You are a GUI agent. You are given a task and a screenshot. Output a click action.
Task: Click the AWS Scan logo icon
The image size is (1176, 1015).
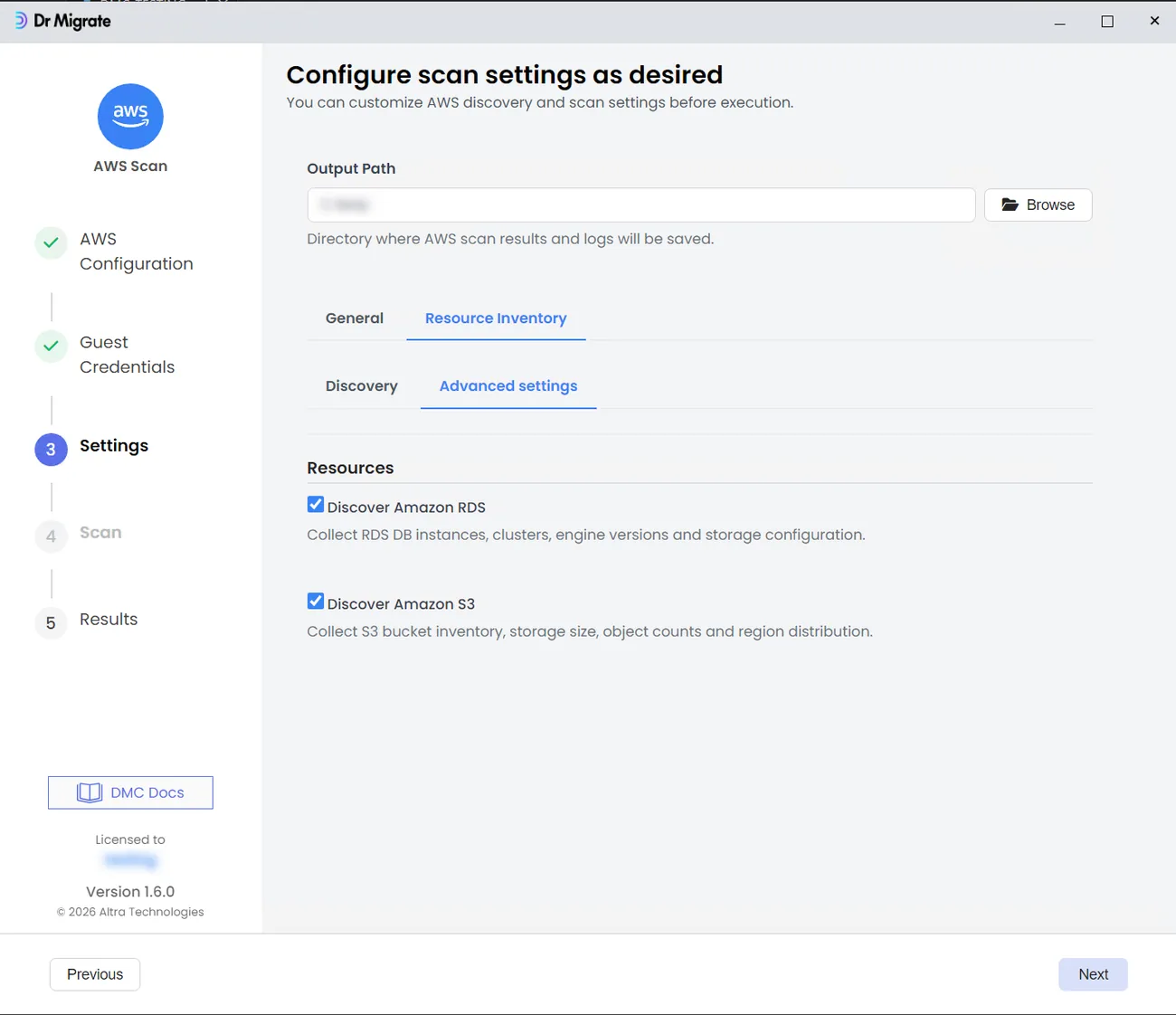coord(130,117)
